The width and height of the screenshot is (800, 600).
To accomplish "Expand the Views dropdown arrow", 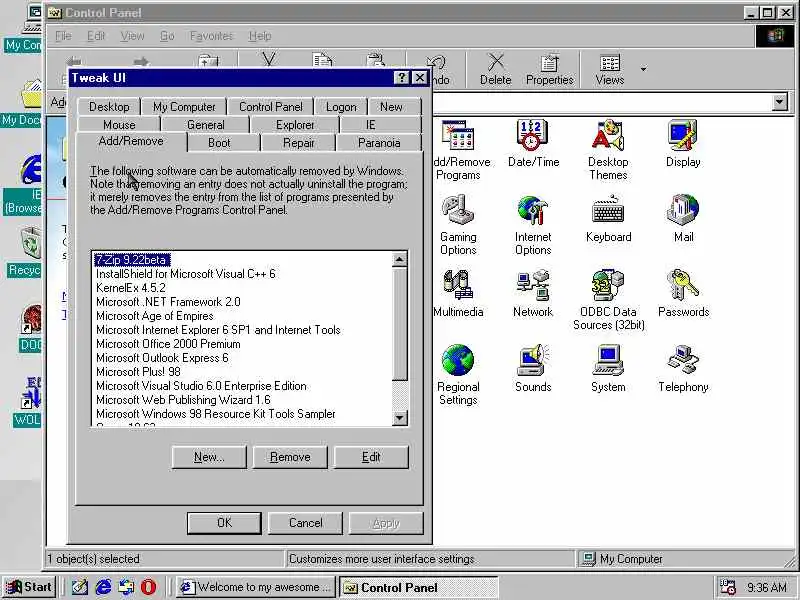I will pyautogui.click(x=644, y=69).
